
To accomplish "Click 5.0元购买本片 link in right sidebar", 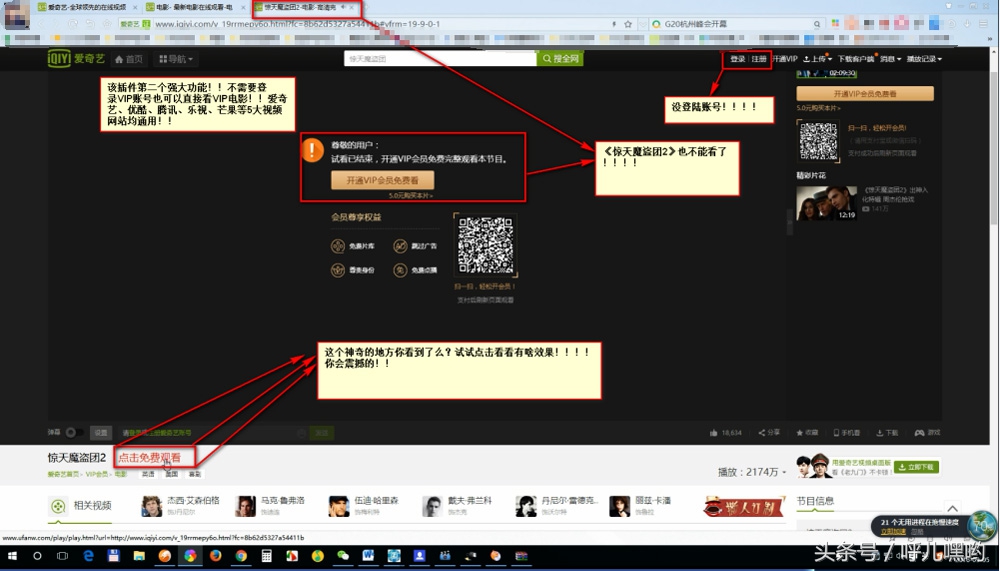I will [818, 108].
